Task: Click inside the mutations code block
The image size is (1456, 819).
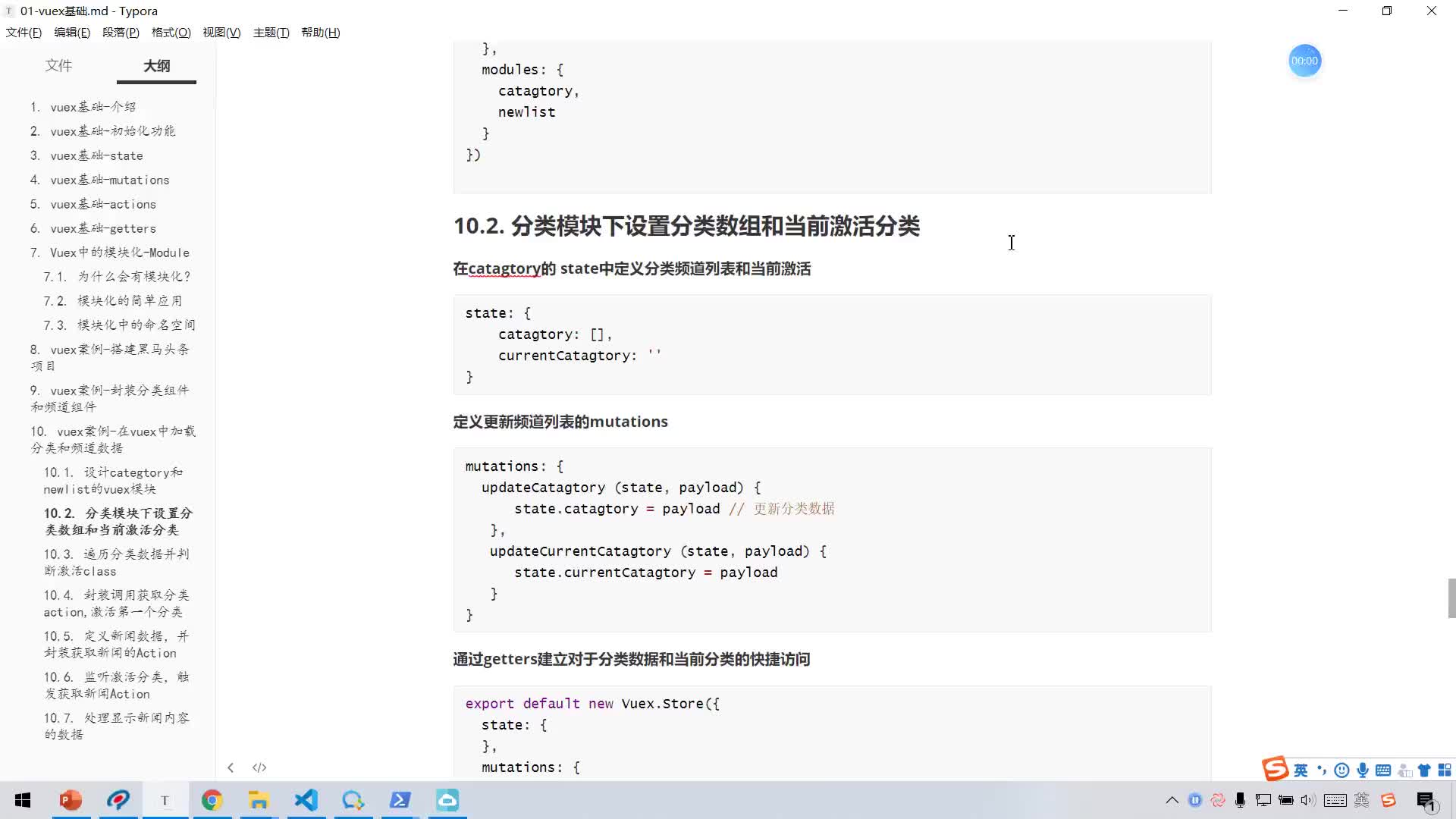Action: 832,540
